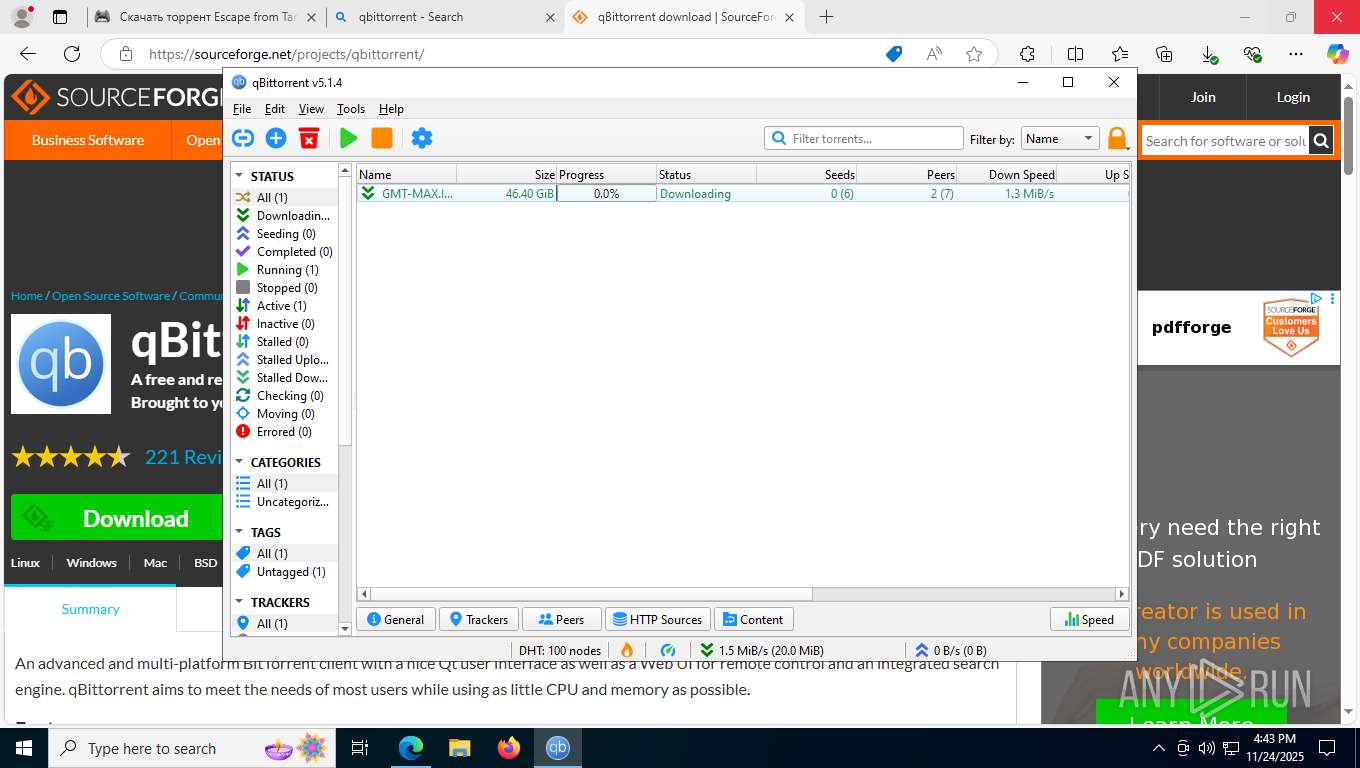Sort by the Down Speed column header
The width and height of the screenshot is (1360, 768).
point(1006,174)
